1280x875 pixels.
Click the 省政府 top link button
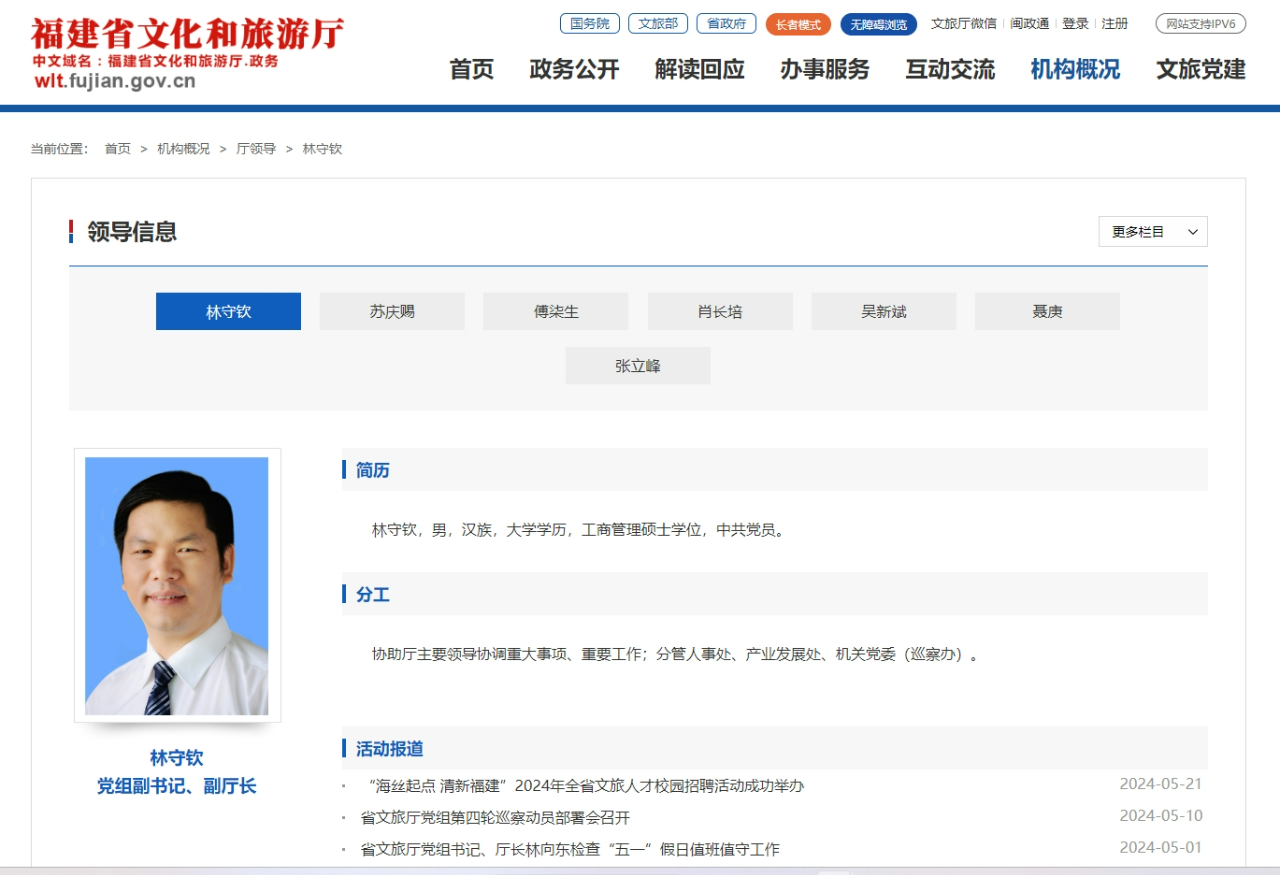point(727,23)
